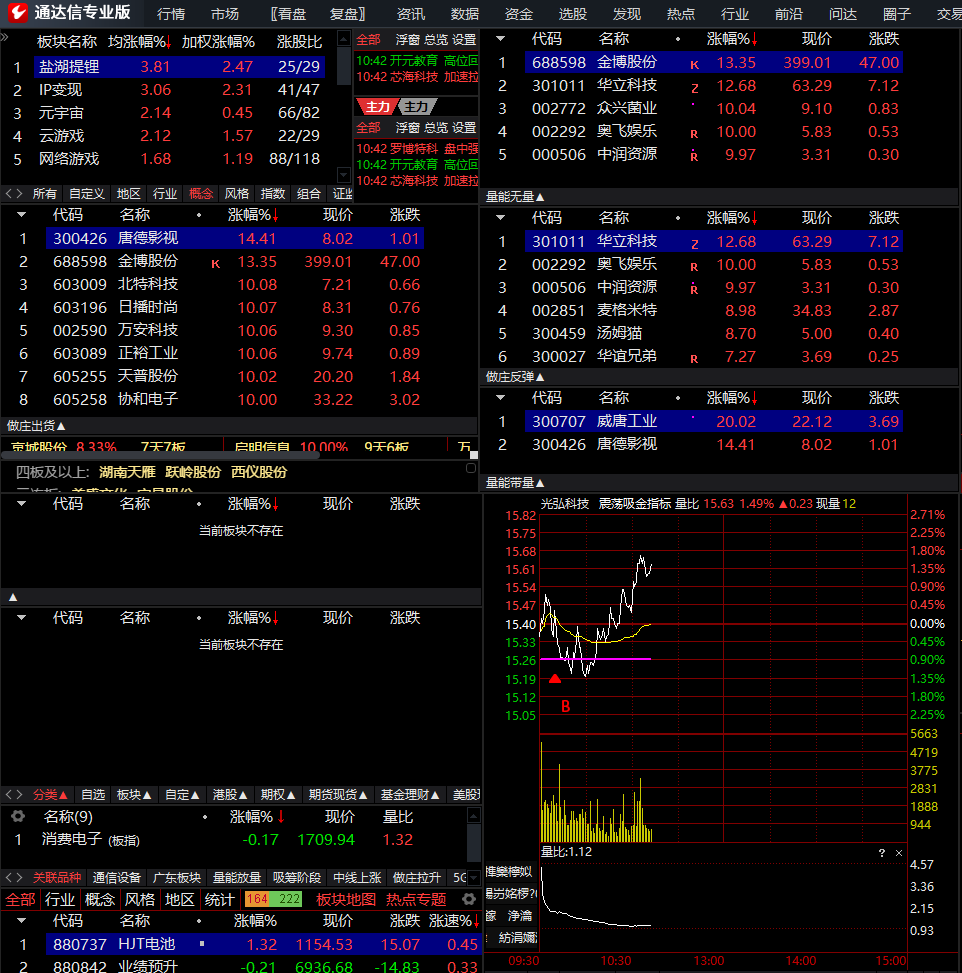Click the K marker on 金博股份 top-right row
Viewport: 962px width, 973px height.
tap(695, 65)
